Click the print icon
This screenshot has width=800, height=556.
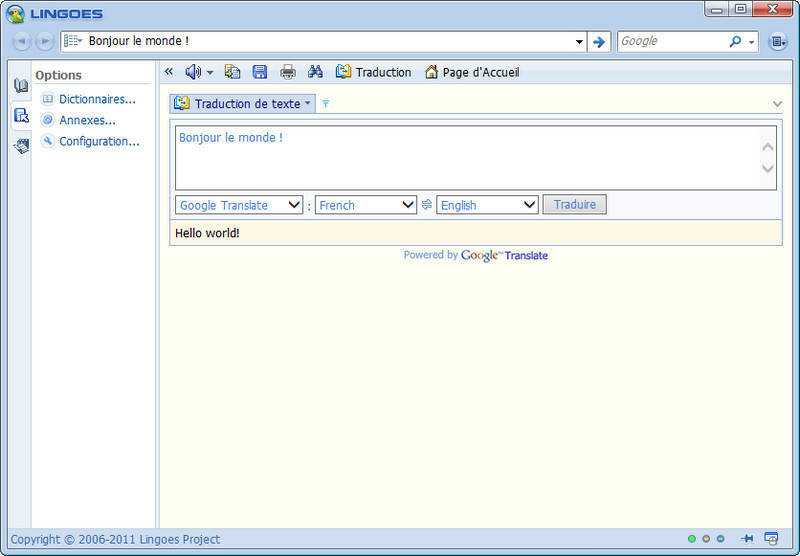[x=288, y=72]
